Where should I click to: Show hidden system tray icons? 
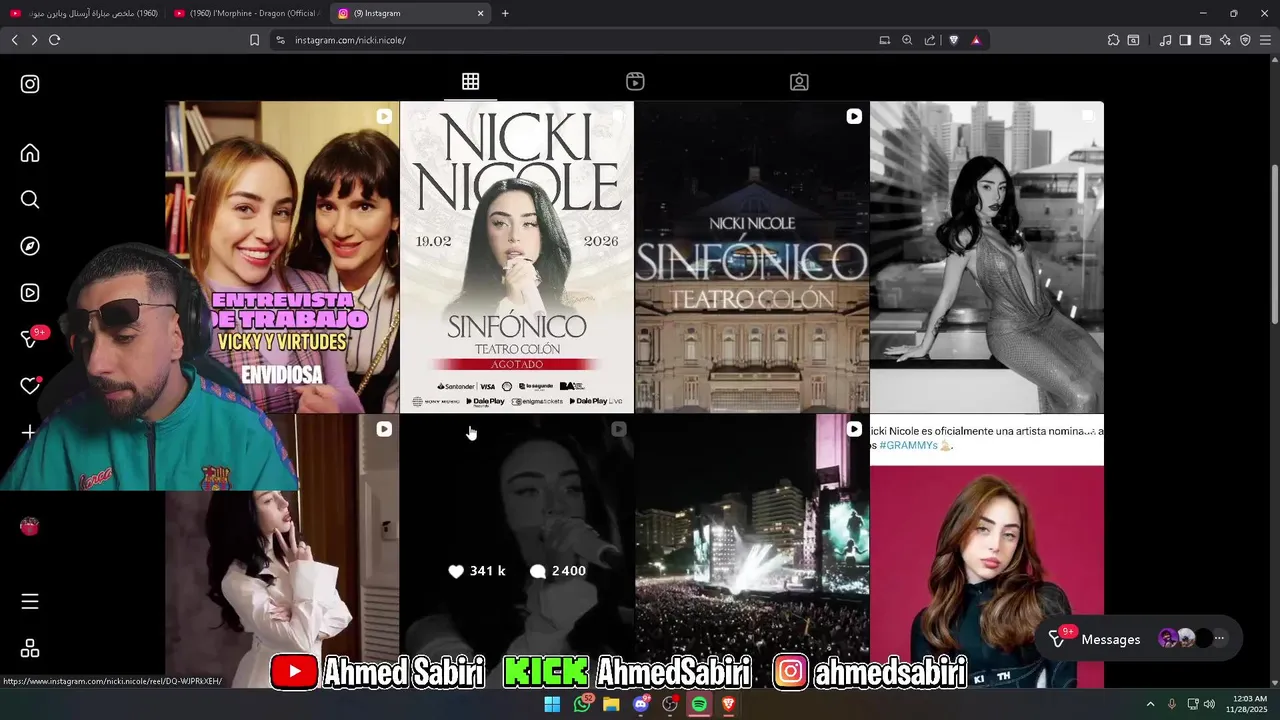point(1150,704)
